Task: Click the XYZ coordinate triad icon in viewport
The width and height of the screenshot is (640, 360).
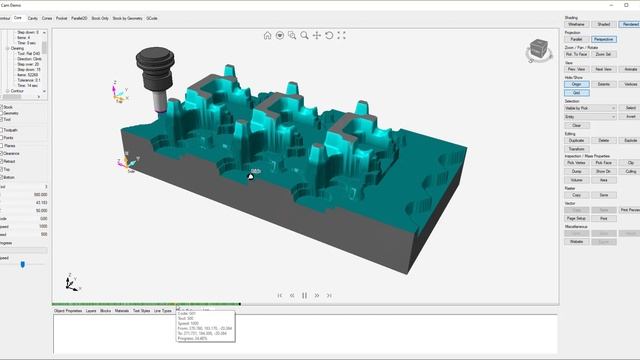Action: [73, 282]
